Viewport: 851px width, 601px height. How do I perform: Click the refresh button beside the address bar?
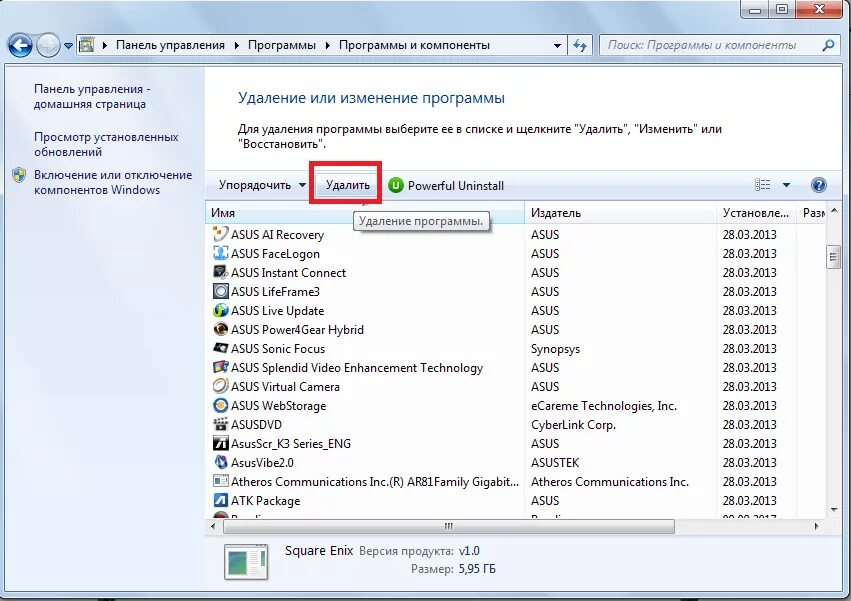(x=580, y=46)
